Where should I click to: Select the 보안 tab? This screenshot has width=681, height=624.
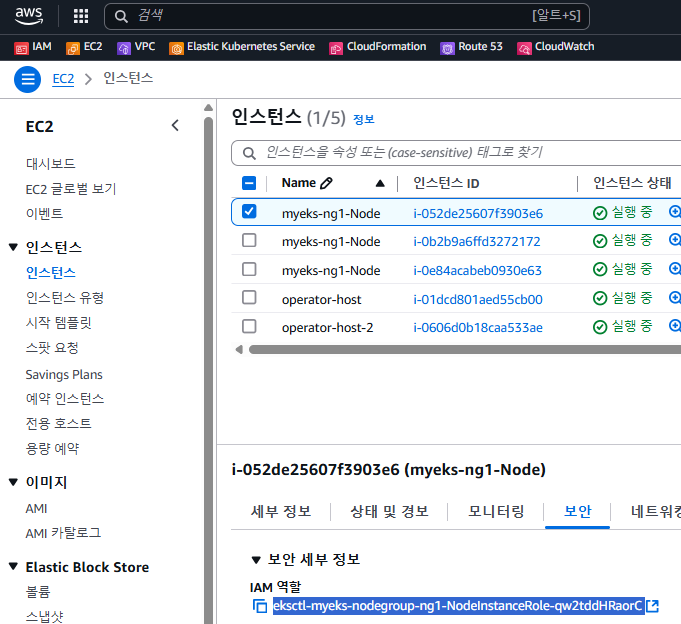[578, 511]
